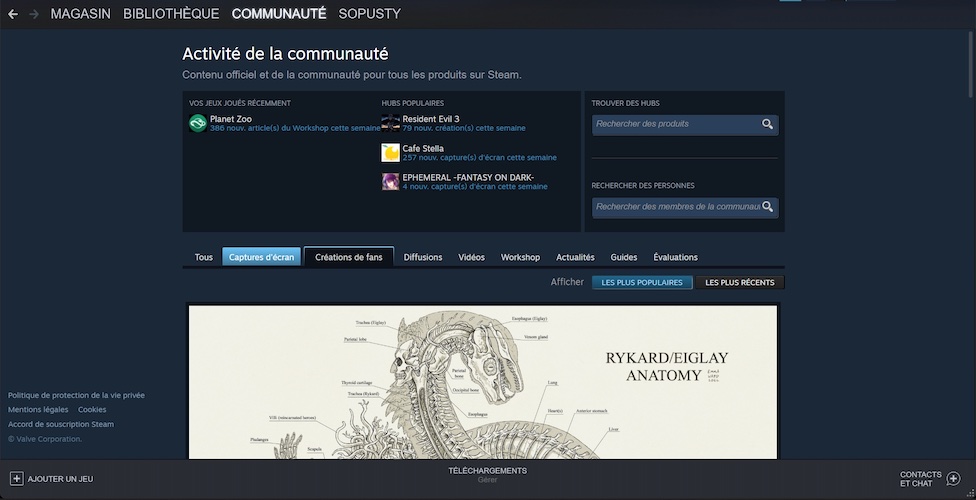Open the Resident Evil 3 hub icon
The image size is (976, 500).
pos(390,123)
